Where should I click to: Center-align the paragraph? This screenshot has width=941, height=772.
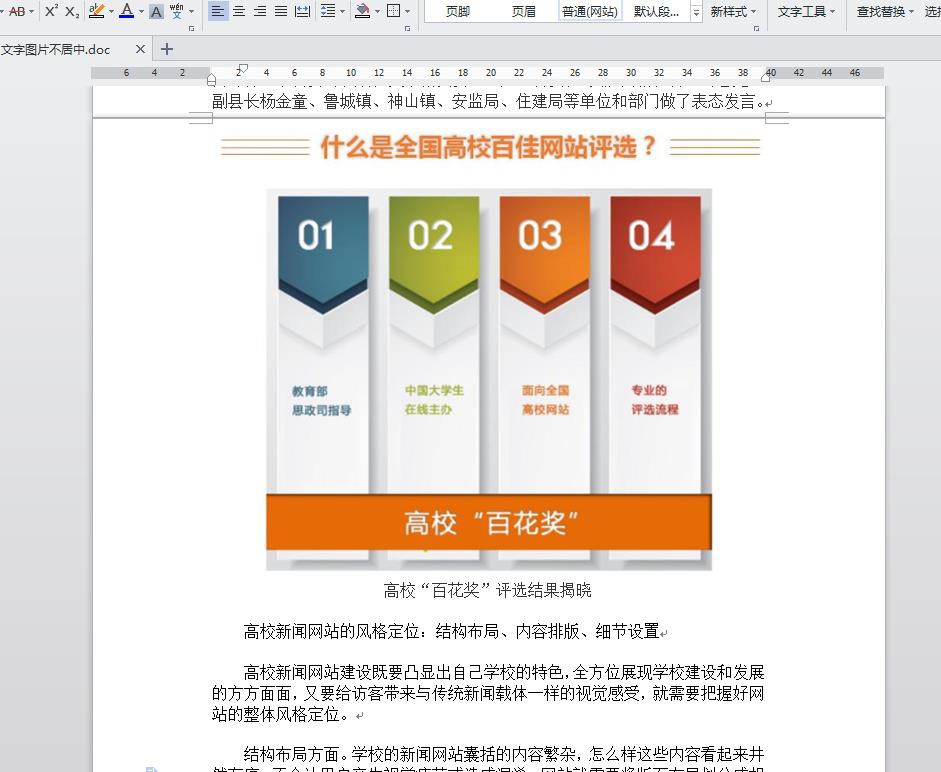pos(239,11)
